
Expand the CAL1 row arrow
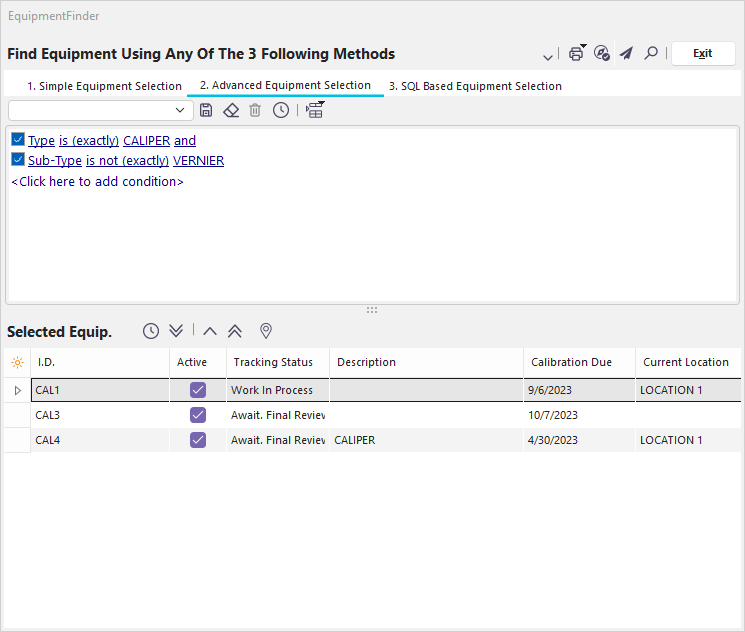point(17,390)
